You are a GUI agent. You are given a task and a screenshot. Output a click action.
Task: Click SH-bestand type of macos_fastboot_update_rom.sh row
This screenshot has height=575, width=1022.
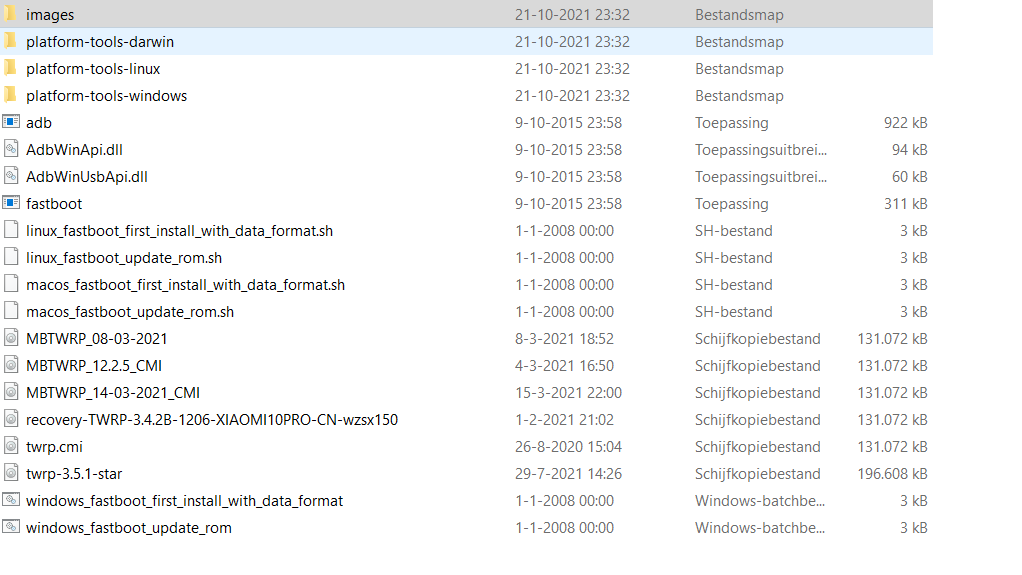coord(733,312)
